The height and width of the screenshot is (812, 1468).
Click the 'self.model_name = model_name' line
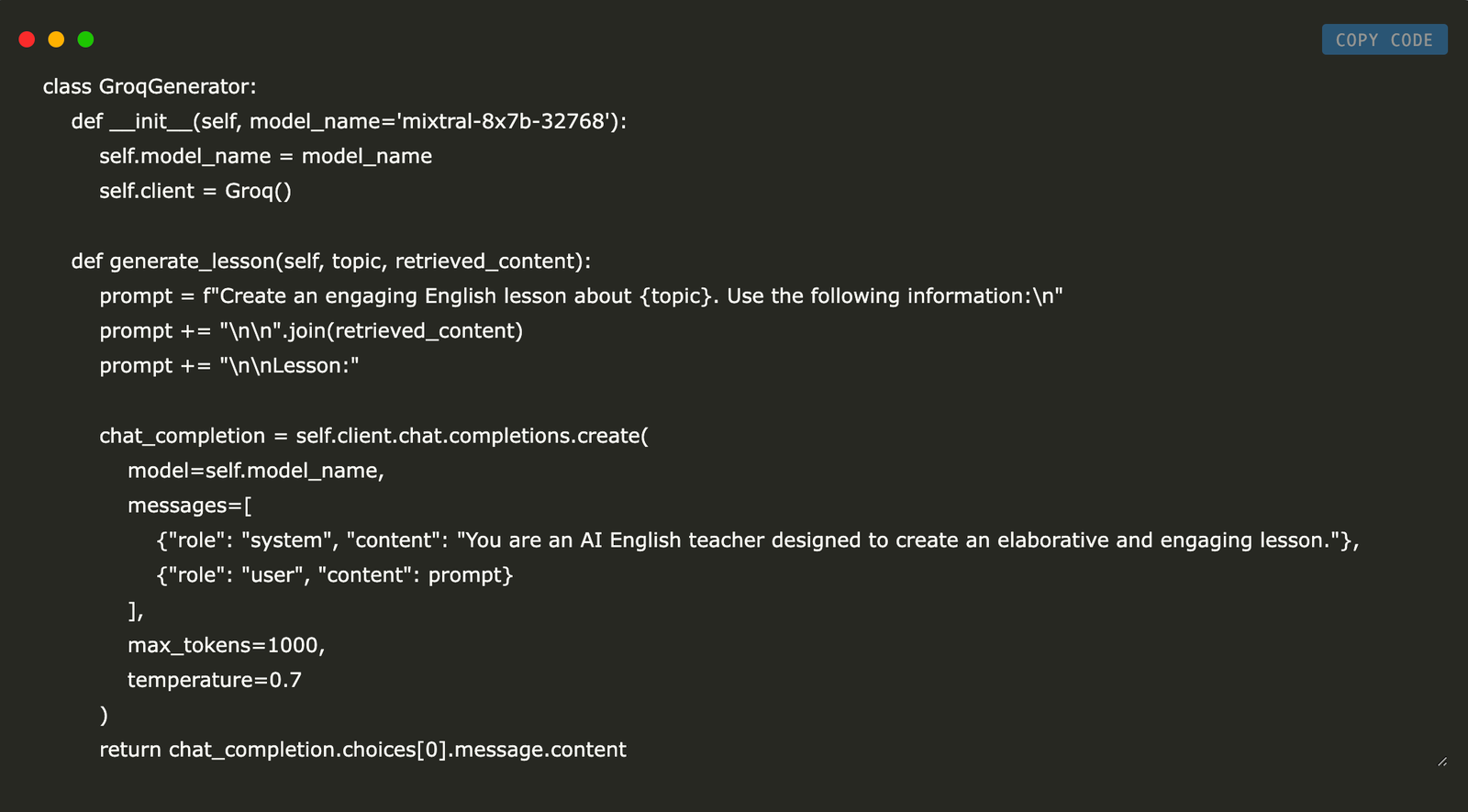265,156
